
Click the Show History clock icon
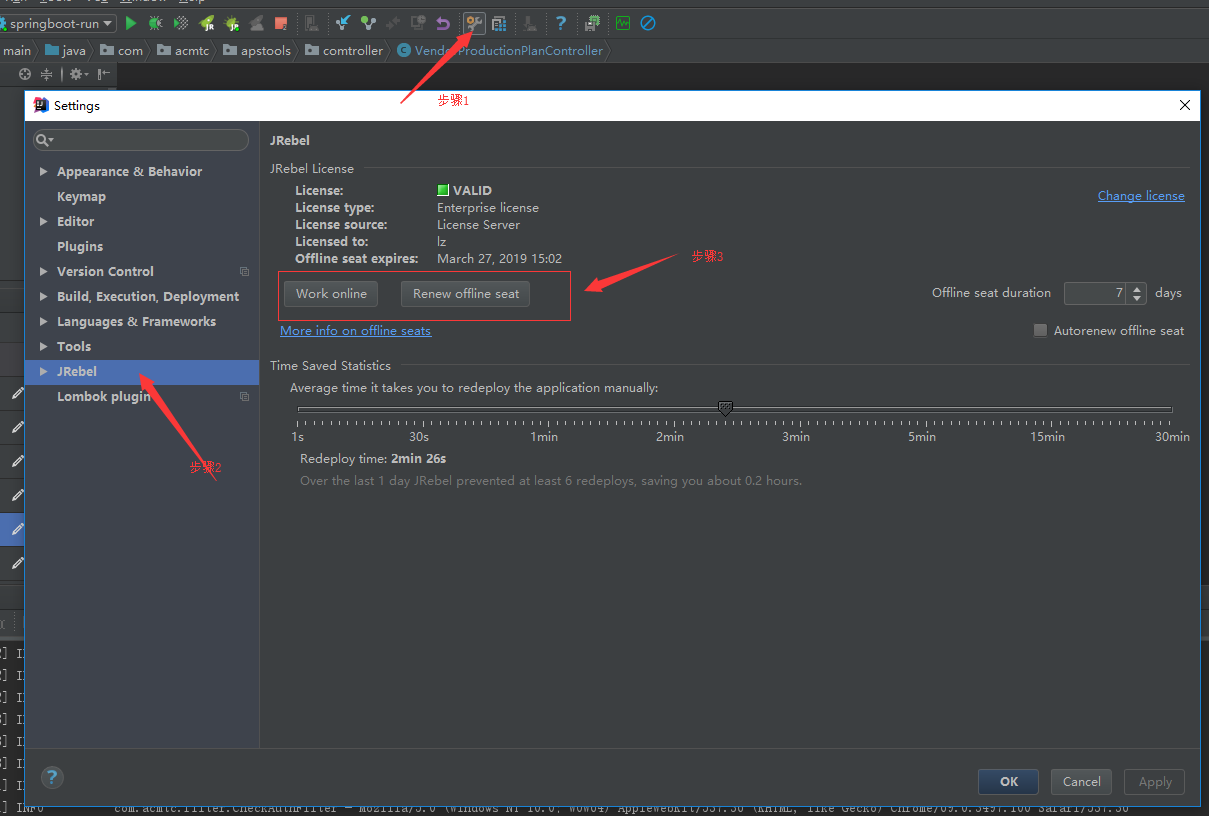[418, 22]
